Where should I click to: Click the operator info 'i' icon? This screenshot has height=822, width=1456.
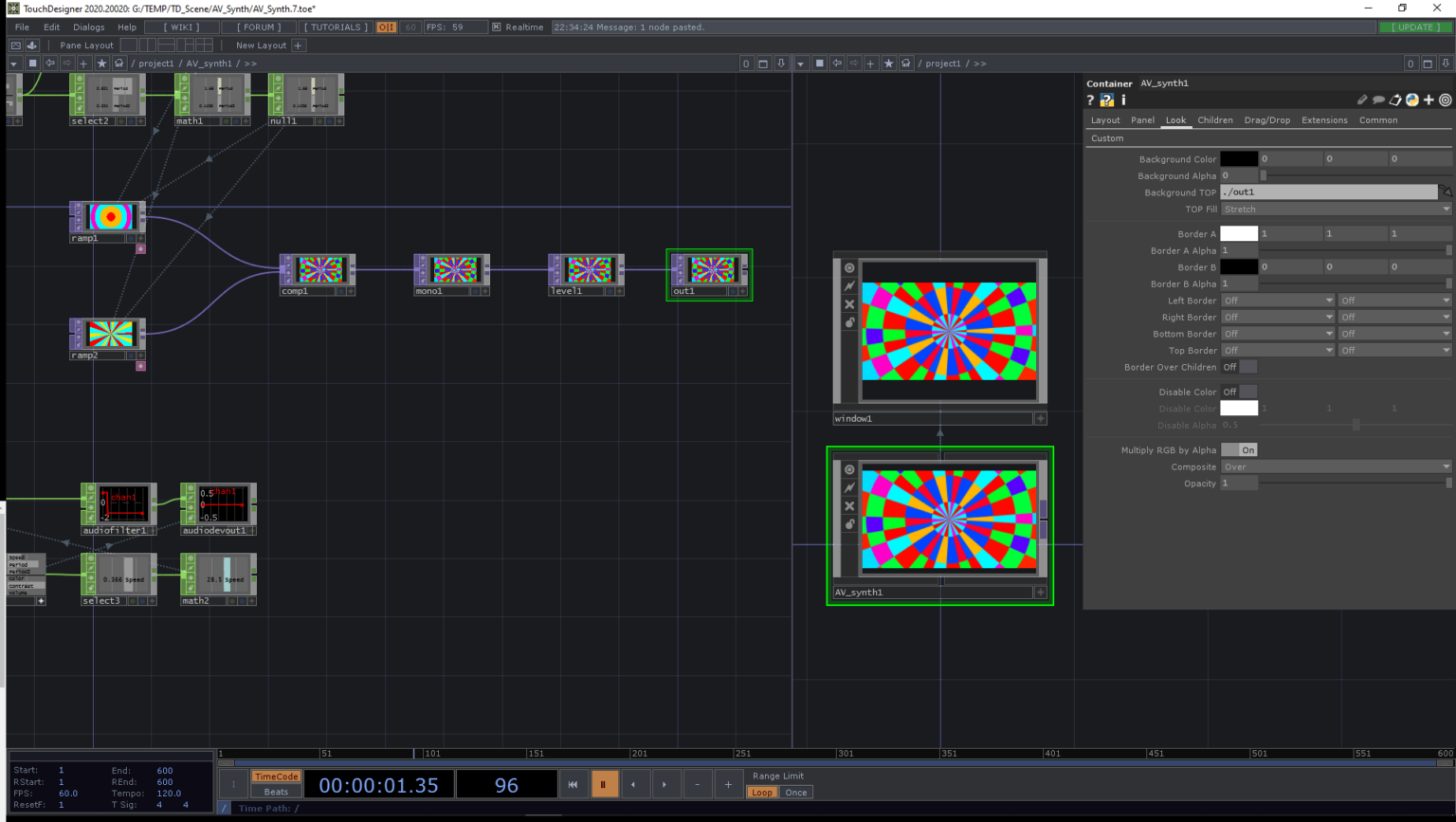click(x=1123, y=100)
